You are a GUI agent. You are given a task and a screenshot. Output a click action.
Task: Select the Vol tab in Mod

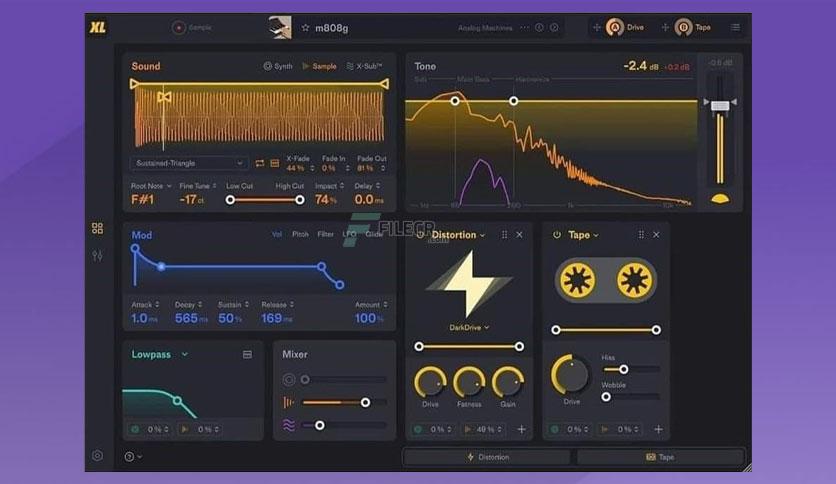tap(277, 234)
